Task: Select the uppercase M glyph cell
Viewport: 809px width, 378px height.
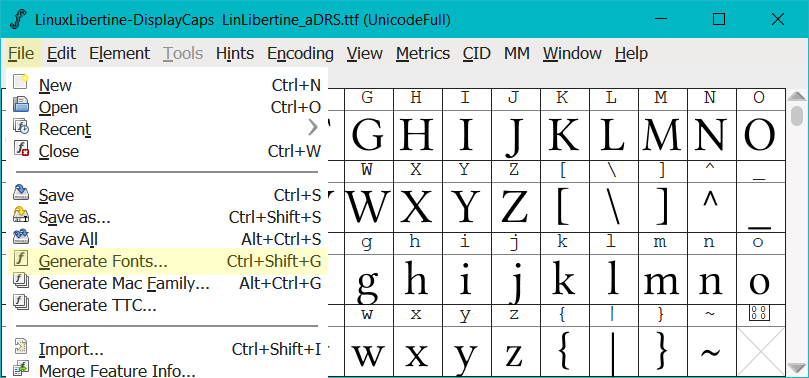Action: 662,135
